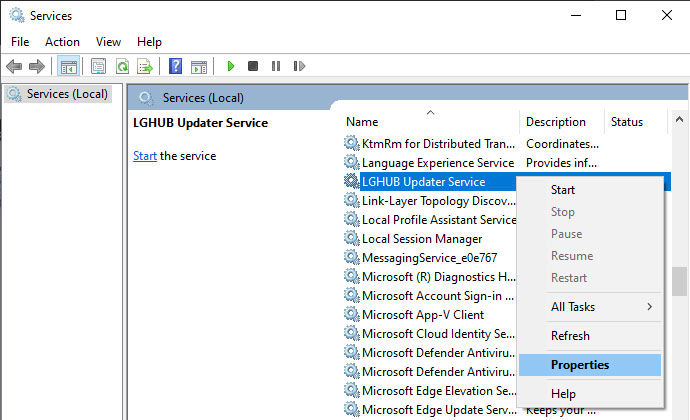Select the Microsoft (R) Diagnostics H... name
Screen dimensions: 690x420
439,277
